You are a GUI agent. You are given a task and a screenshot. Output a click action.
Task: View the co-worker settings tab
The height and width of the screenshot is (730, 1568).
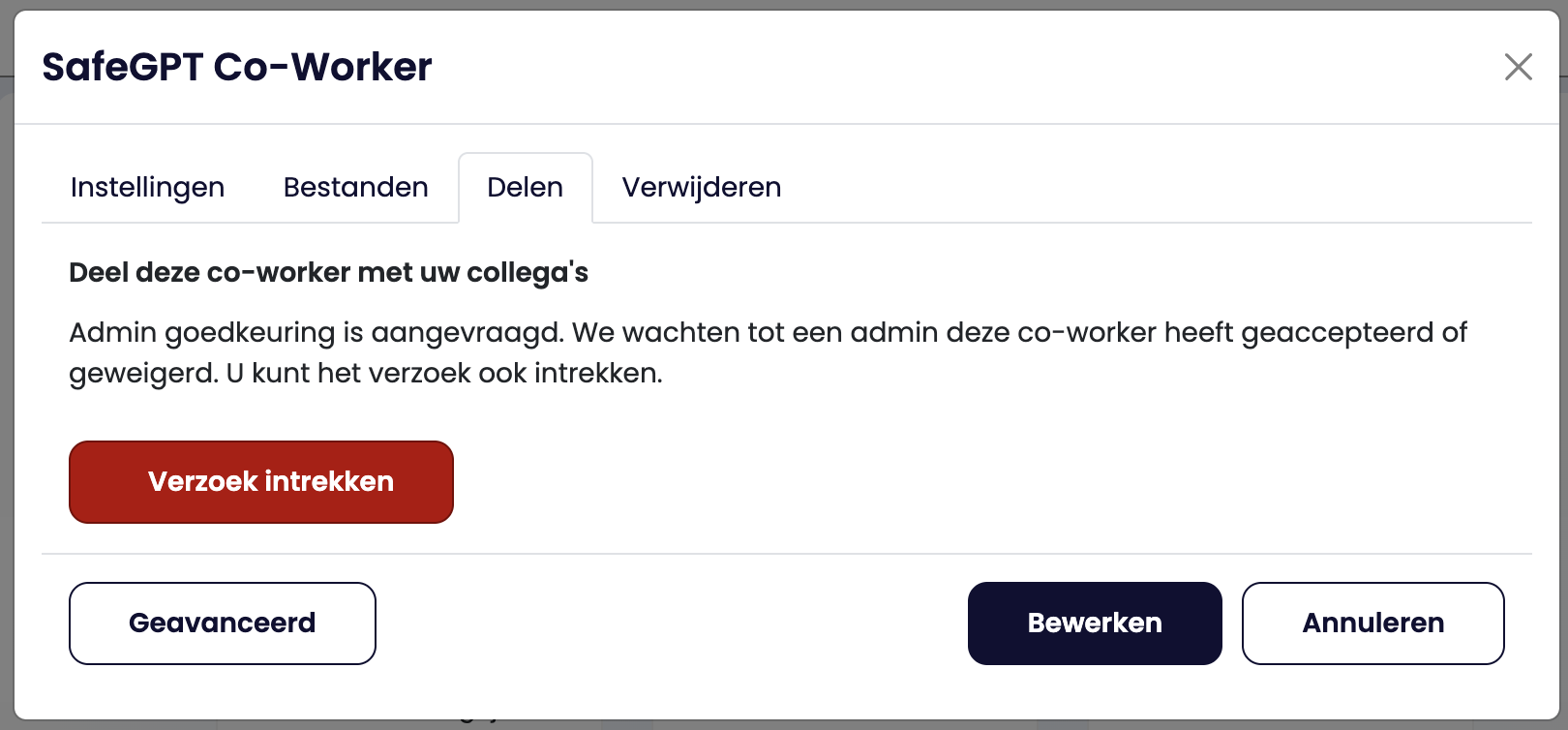click(147, 187)
